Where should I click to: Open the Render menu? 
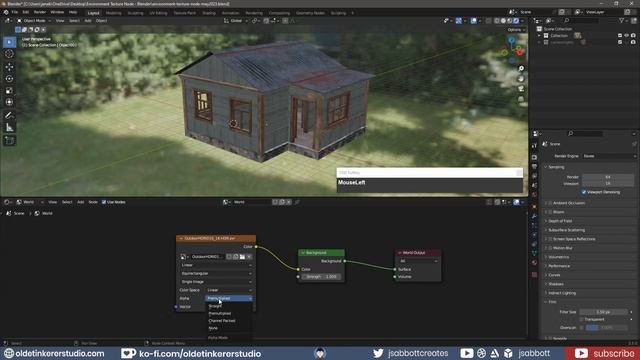[40, 12]
